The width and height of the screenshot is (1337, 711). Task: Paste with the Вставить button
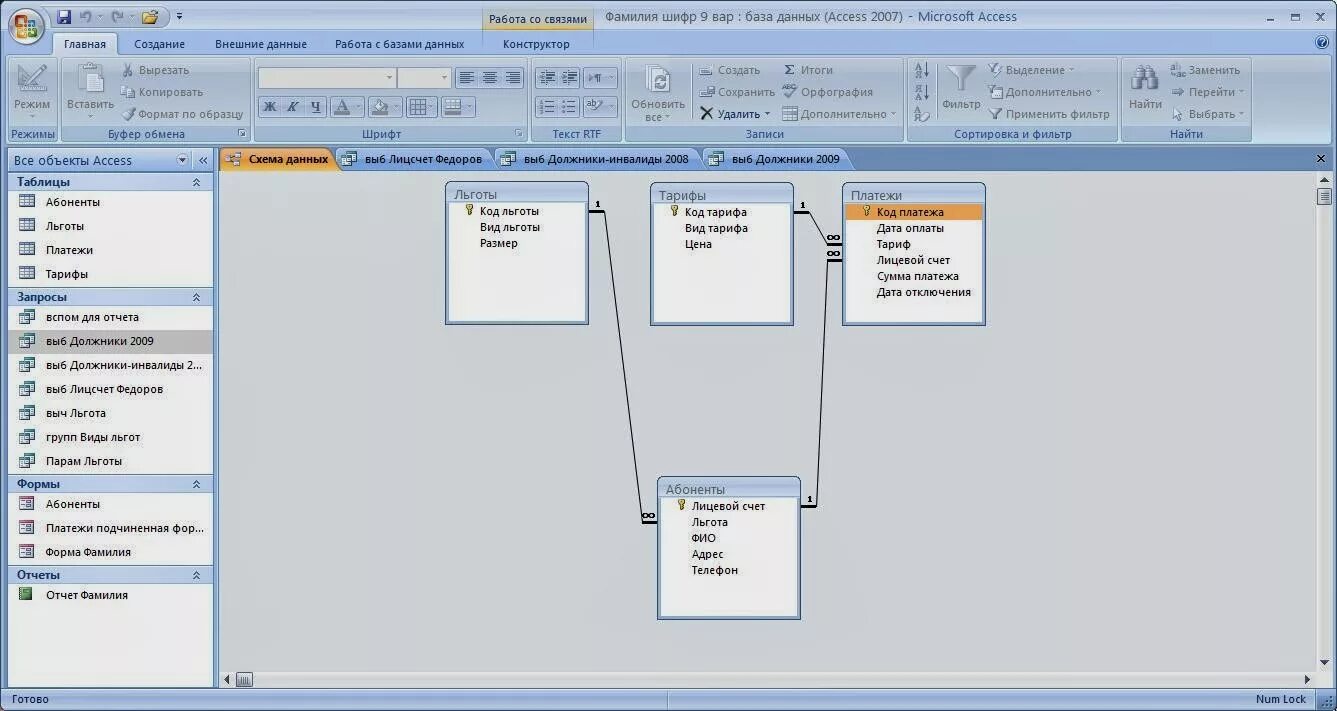(90, 91)
